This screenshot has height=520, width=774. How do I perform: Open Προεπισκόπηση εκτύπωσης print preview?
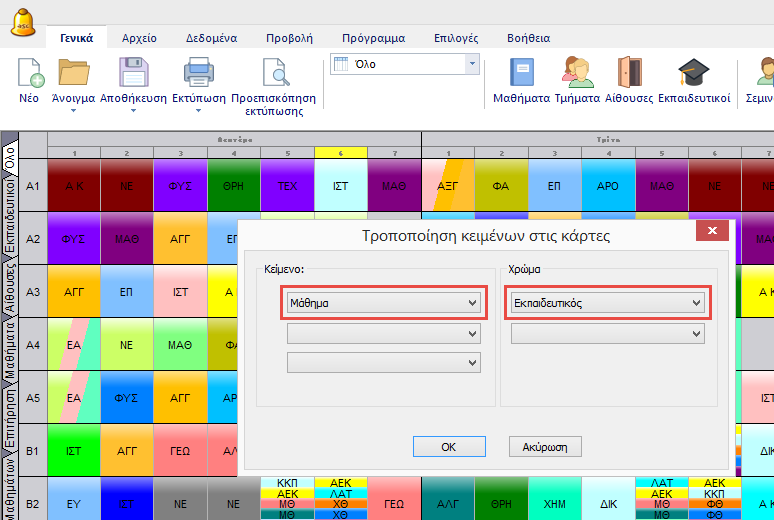273,74
